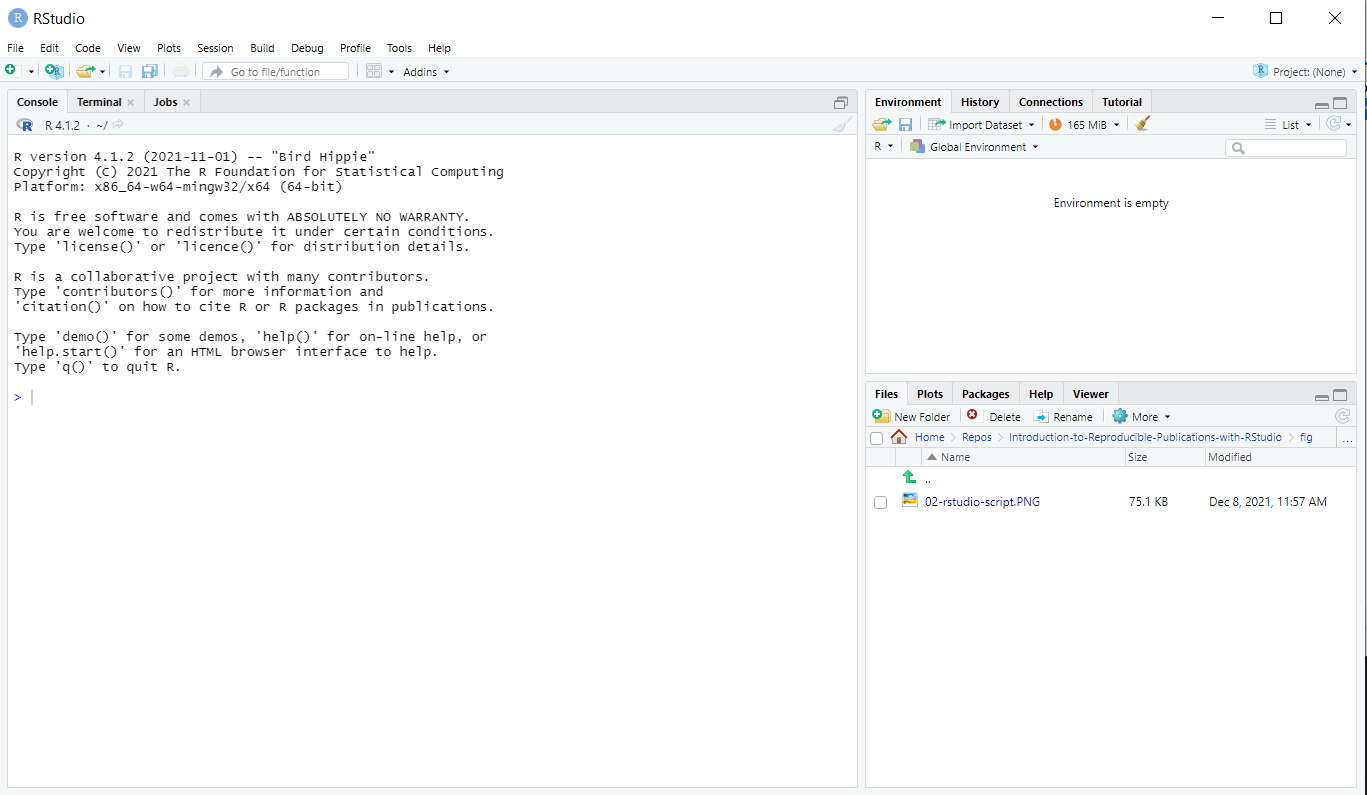Image resolution: width=1367 pixels, height=795 pixels.
Task: Switch to the History tab
Action: (x=980, y=102)
